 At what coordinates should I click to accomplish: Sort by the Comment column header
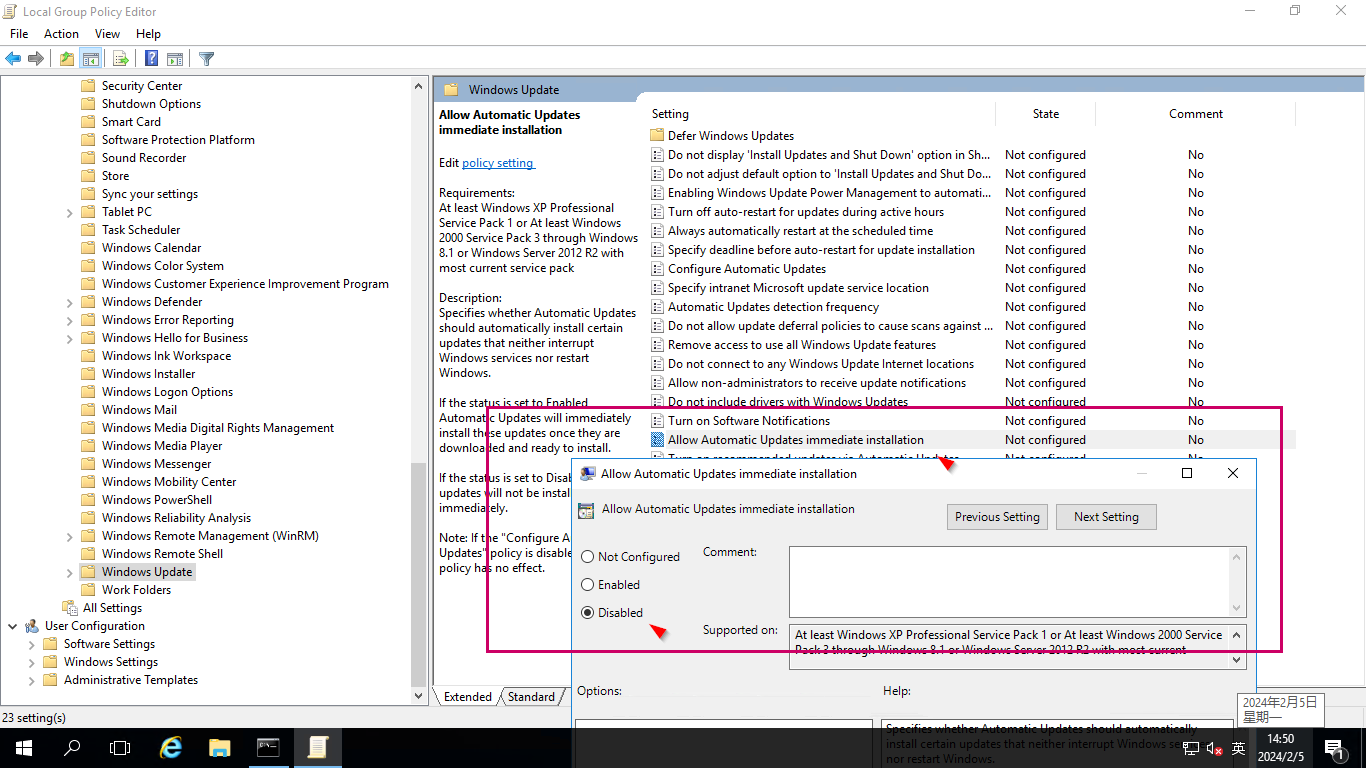pos(1196,114)
